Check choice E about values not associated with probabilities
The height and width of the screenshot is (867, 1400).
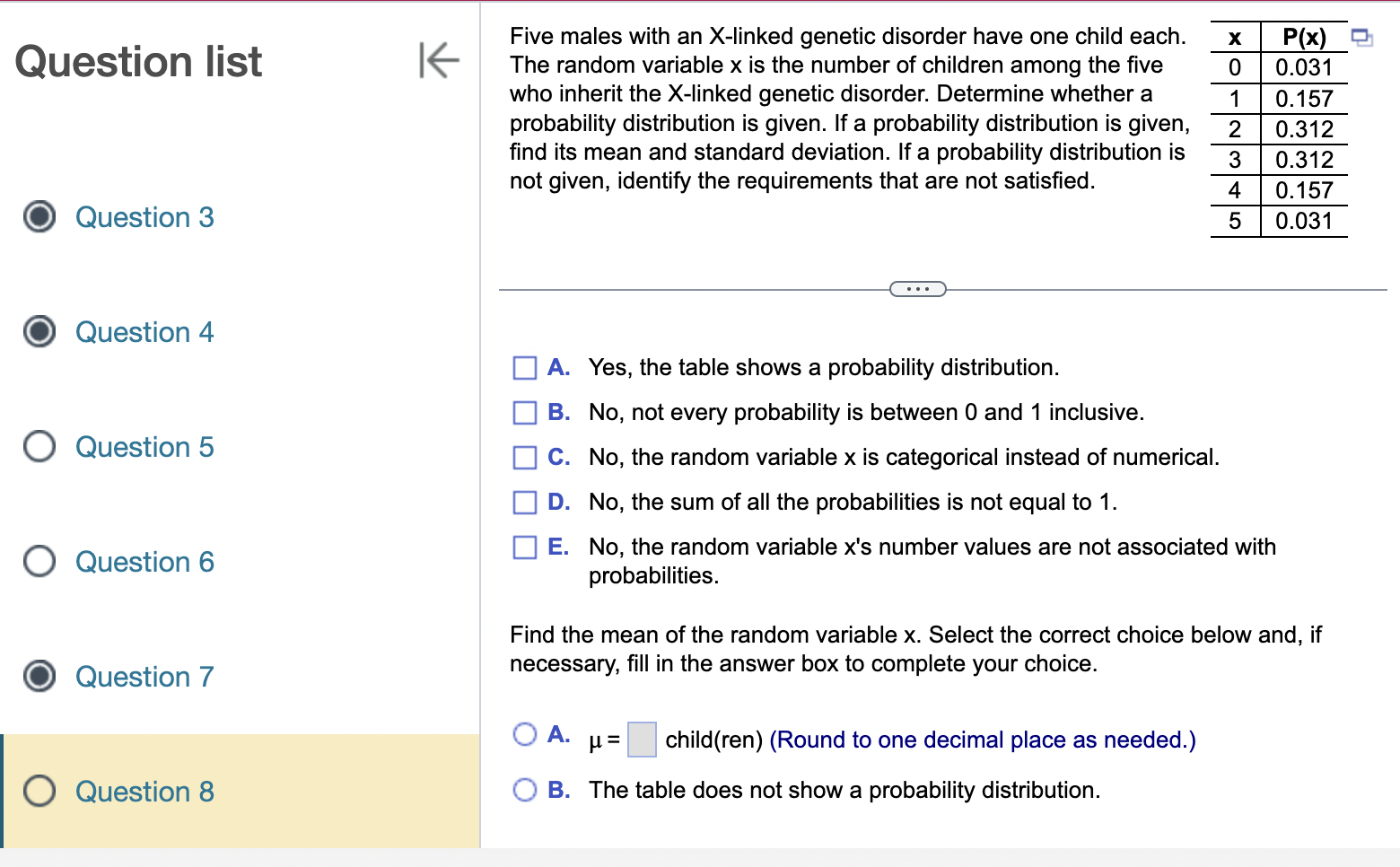(525, 547)
